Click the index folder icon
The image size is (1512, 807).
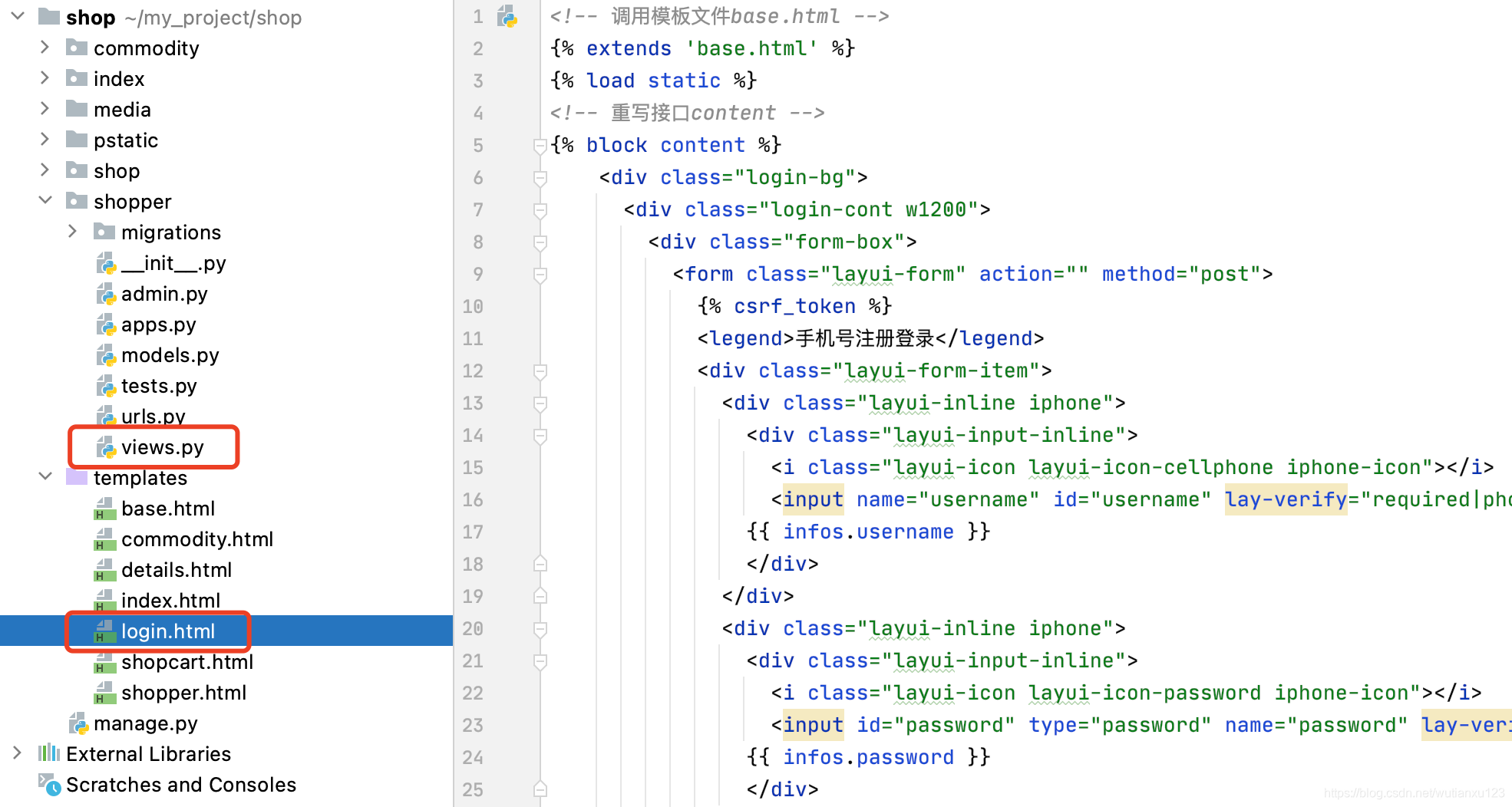77,78
